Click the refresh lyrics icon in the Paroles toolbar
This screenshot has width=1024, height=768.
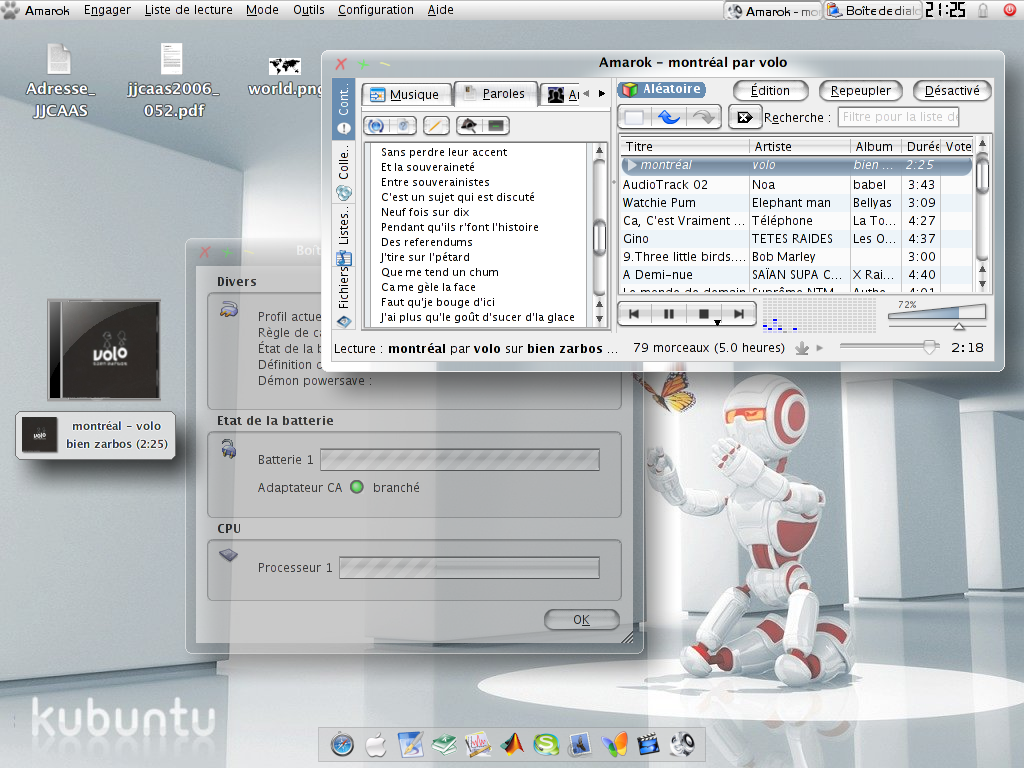click(375, 125)
